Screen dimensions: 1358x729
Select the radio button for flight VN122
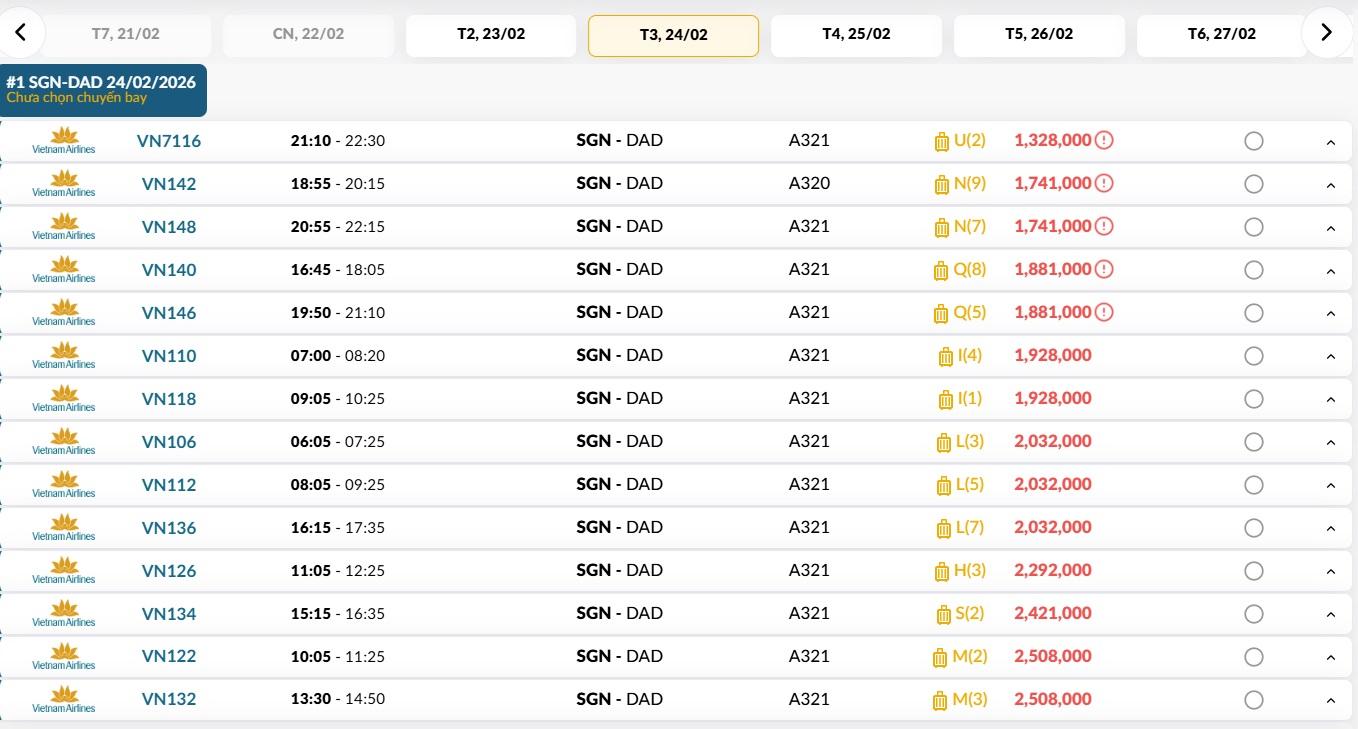click(1254, 657)
